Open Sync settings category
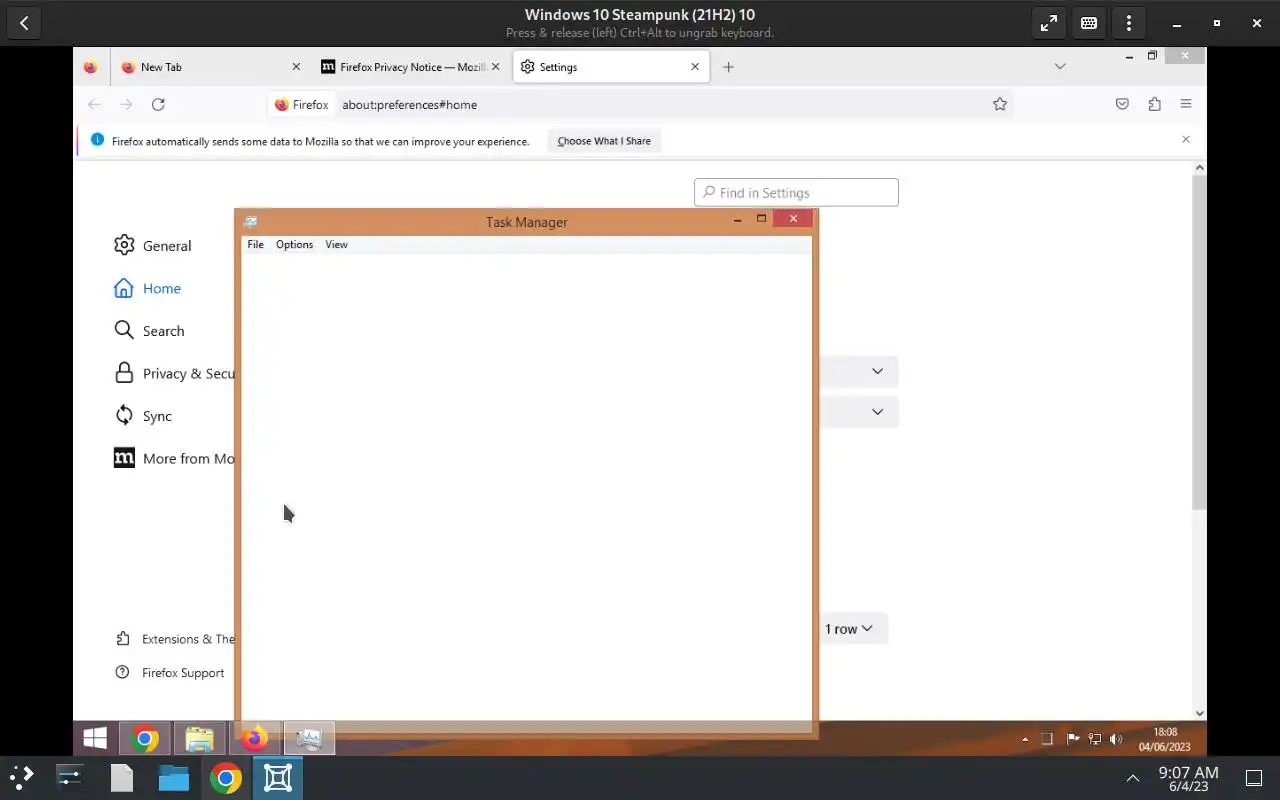The image size is (1280, 800). tap(143, 416)
